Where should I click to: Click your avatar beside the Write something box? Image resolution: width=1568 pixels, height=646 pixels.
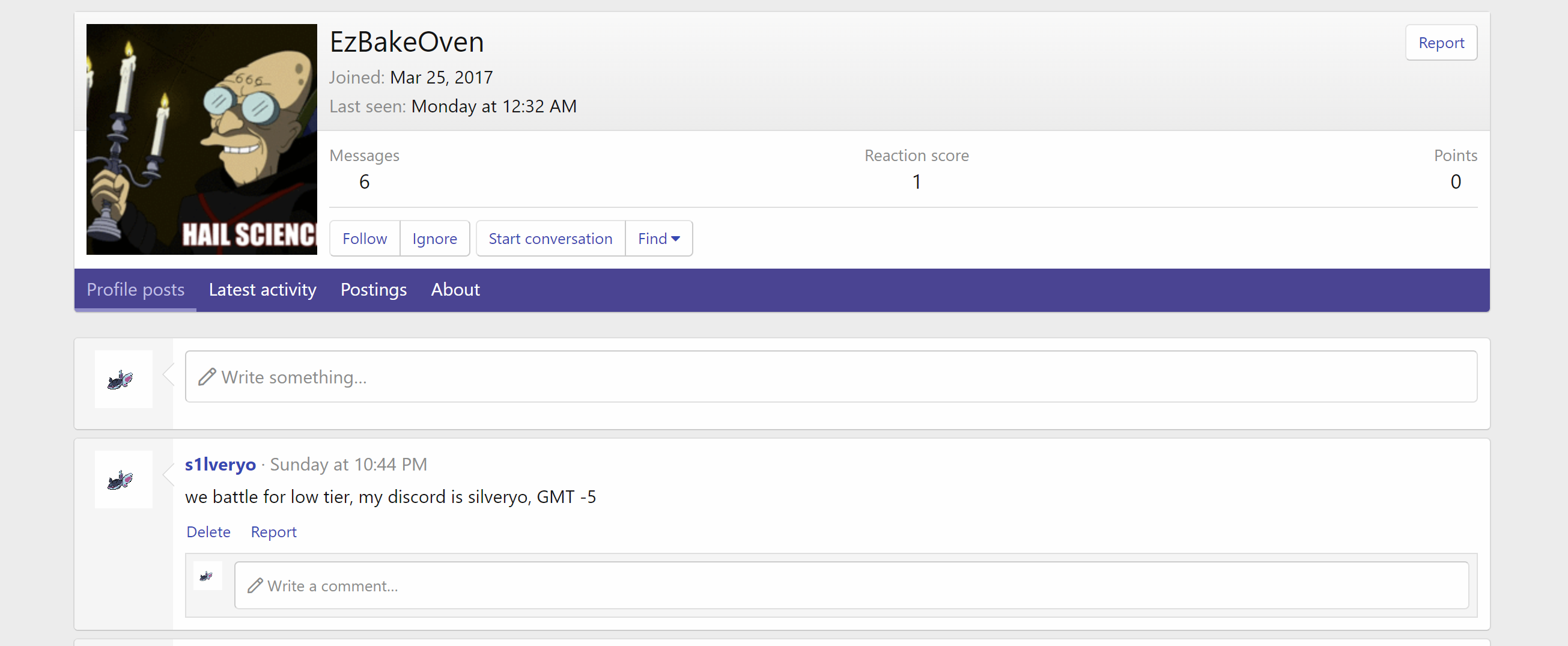124,379
